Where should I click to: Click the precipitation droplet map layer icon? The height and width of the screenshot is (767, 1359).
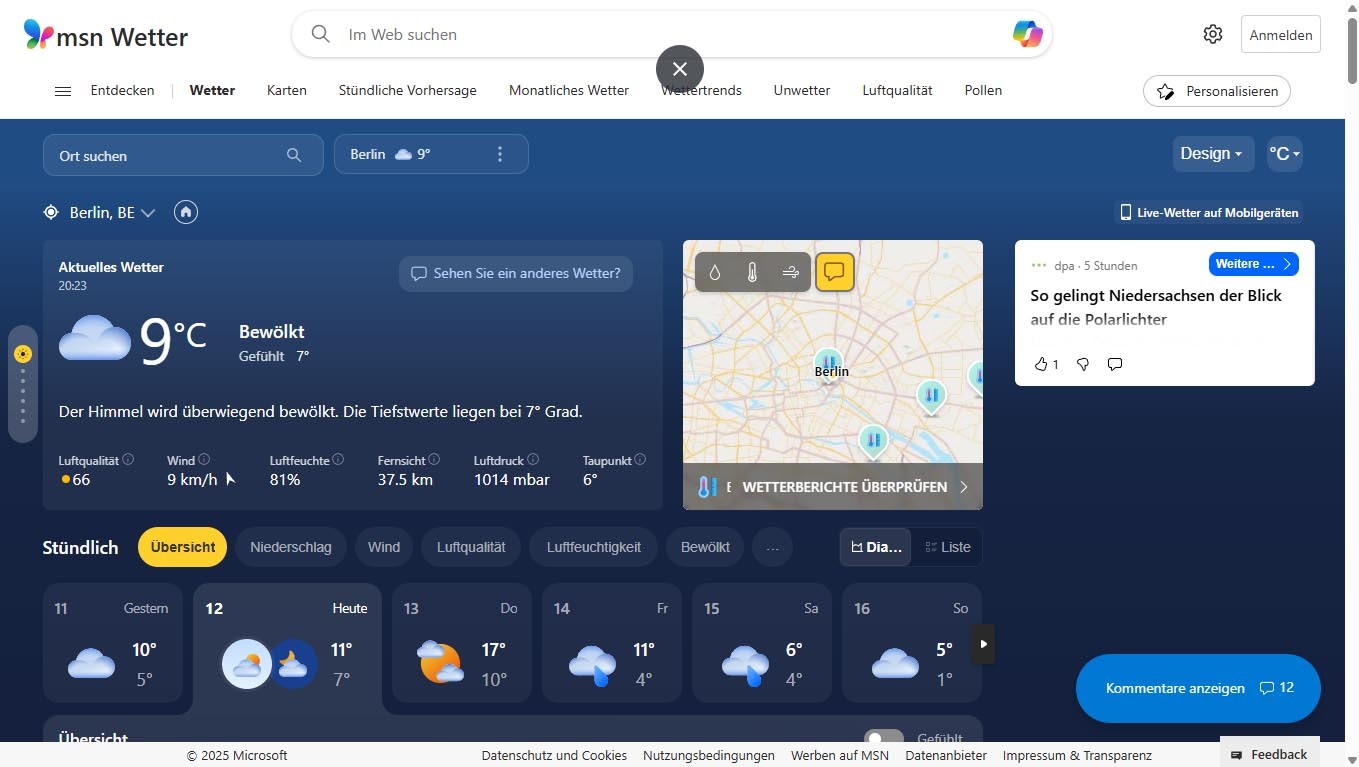pos(715,272)
